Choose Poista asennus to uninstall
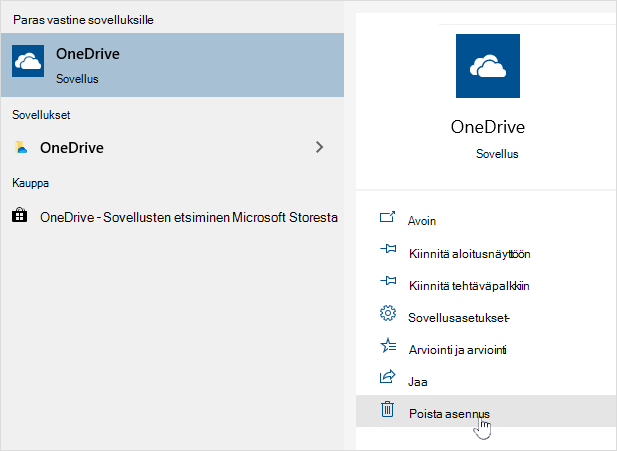The image size is (617, 451). (x=486, y=411)
